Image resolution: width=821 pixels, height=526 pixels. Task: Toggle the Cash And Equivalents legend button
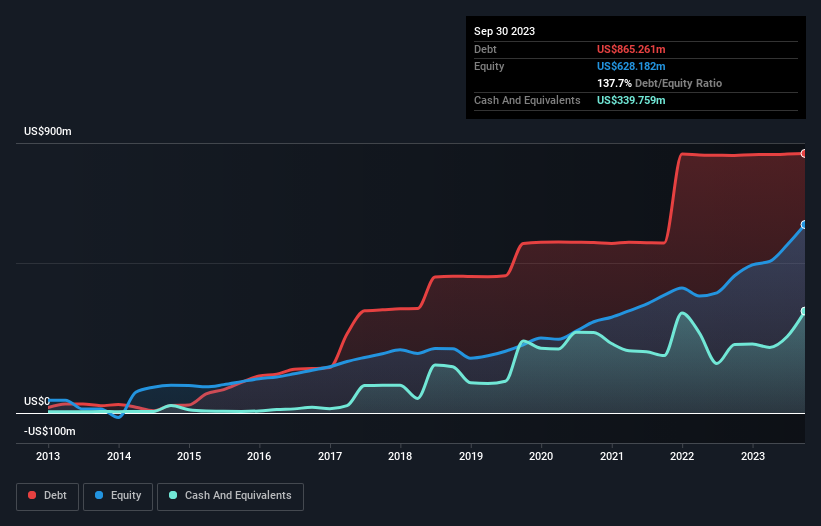[230, 496]
